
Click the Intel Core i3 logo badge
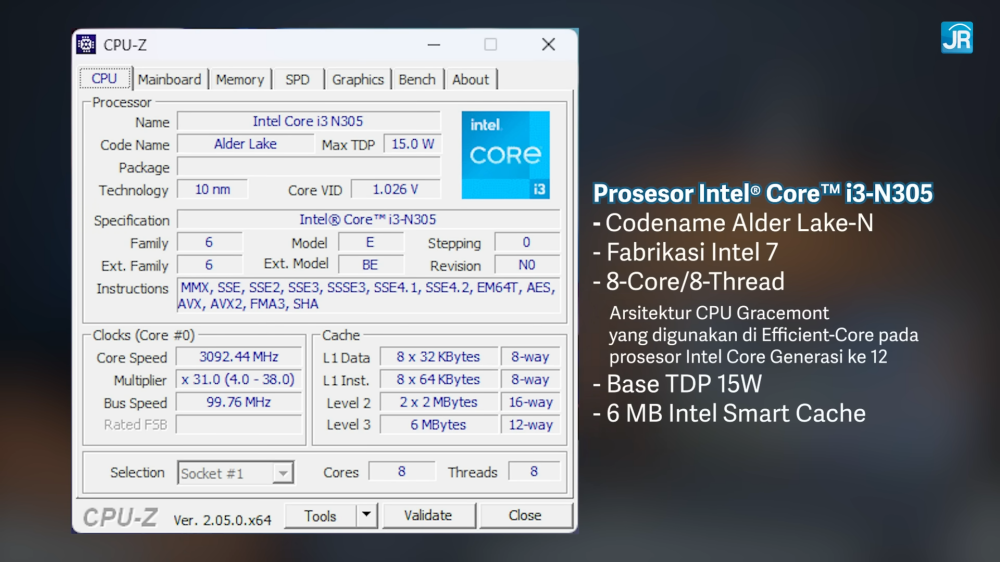[x=506, y=155]
